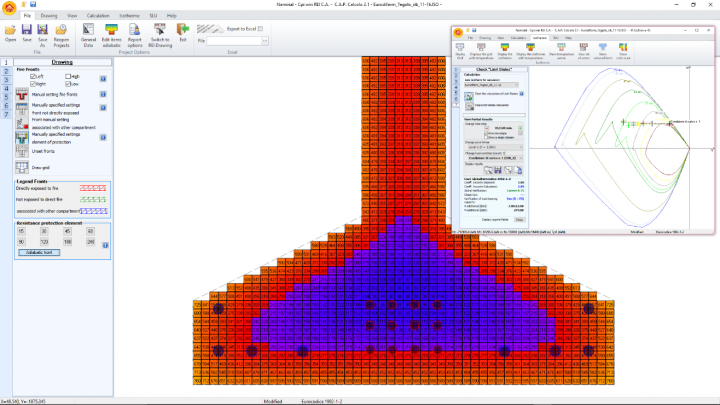Viewport: 720px width, 405px height.
Task: Click the File path input field
Action: pos(235,41)
